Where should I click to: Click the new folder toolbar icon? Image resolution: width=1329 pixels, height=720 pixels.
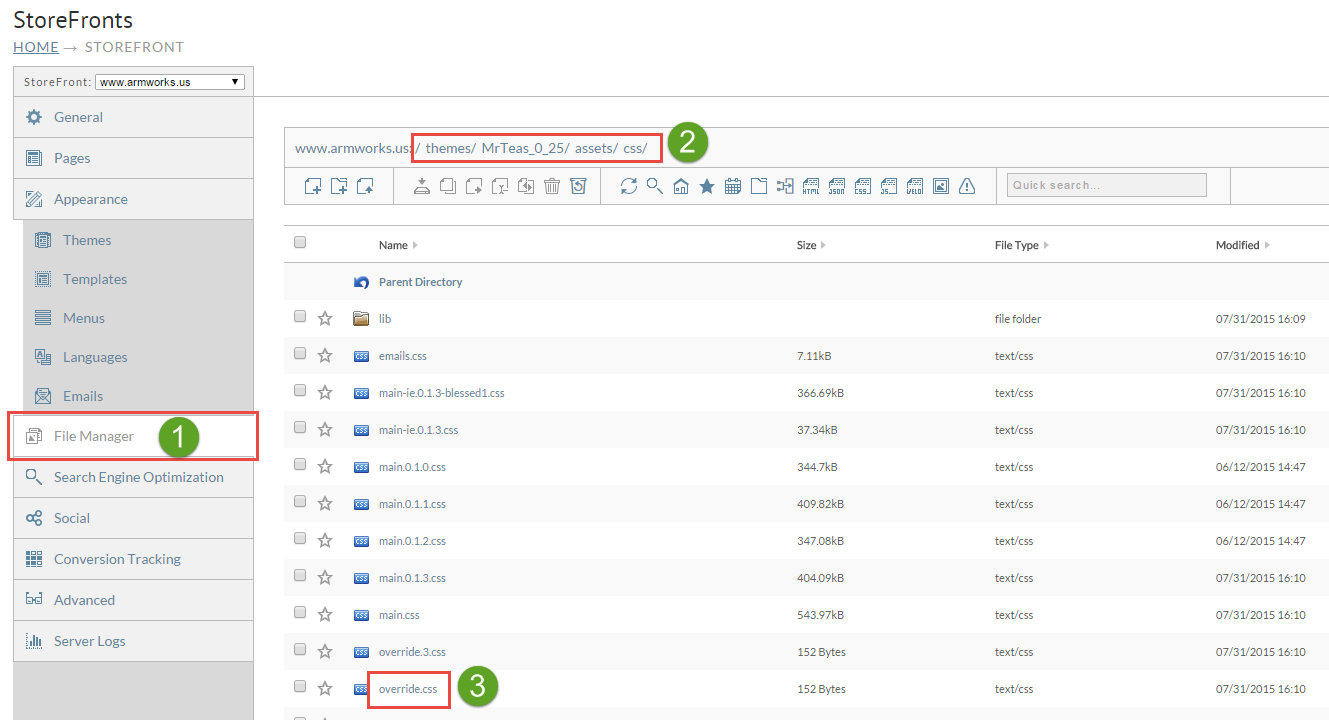(x=339, y=186)
